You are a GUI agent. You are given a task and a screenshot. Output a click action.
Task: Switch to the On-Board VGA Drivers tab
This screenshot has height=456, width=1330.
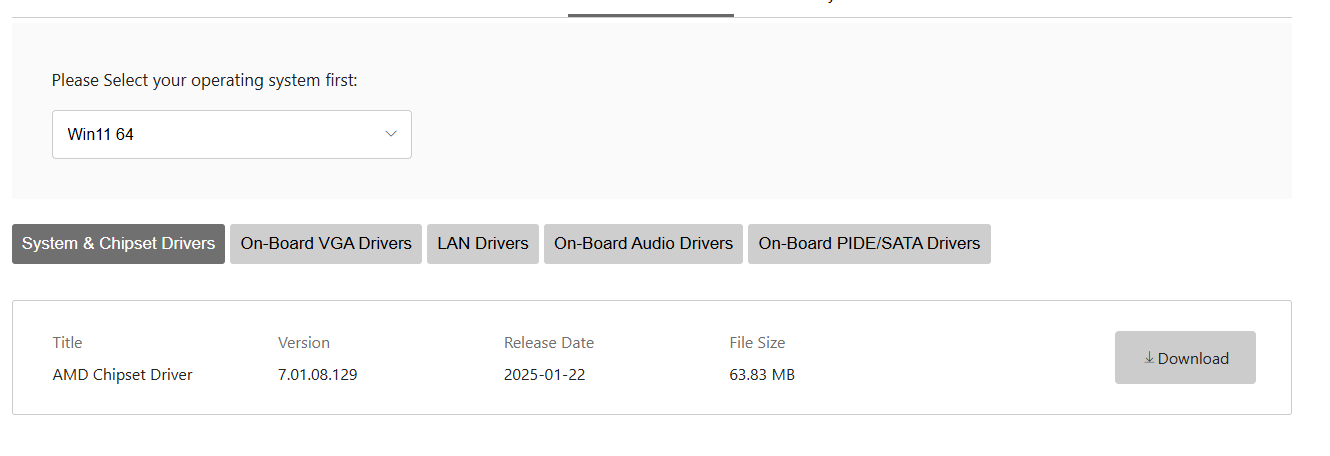coord(326,244)
